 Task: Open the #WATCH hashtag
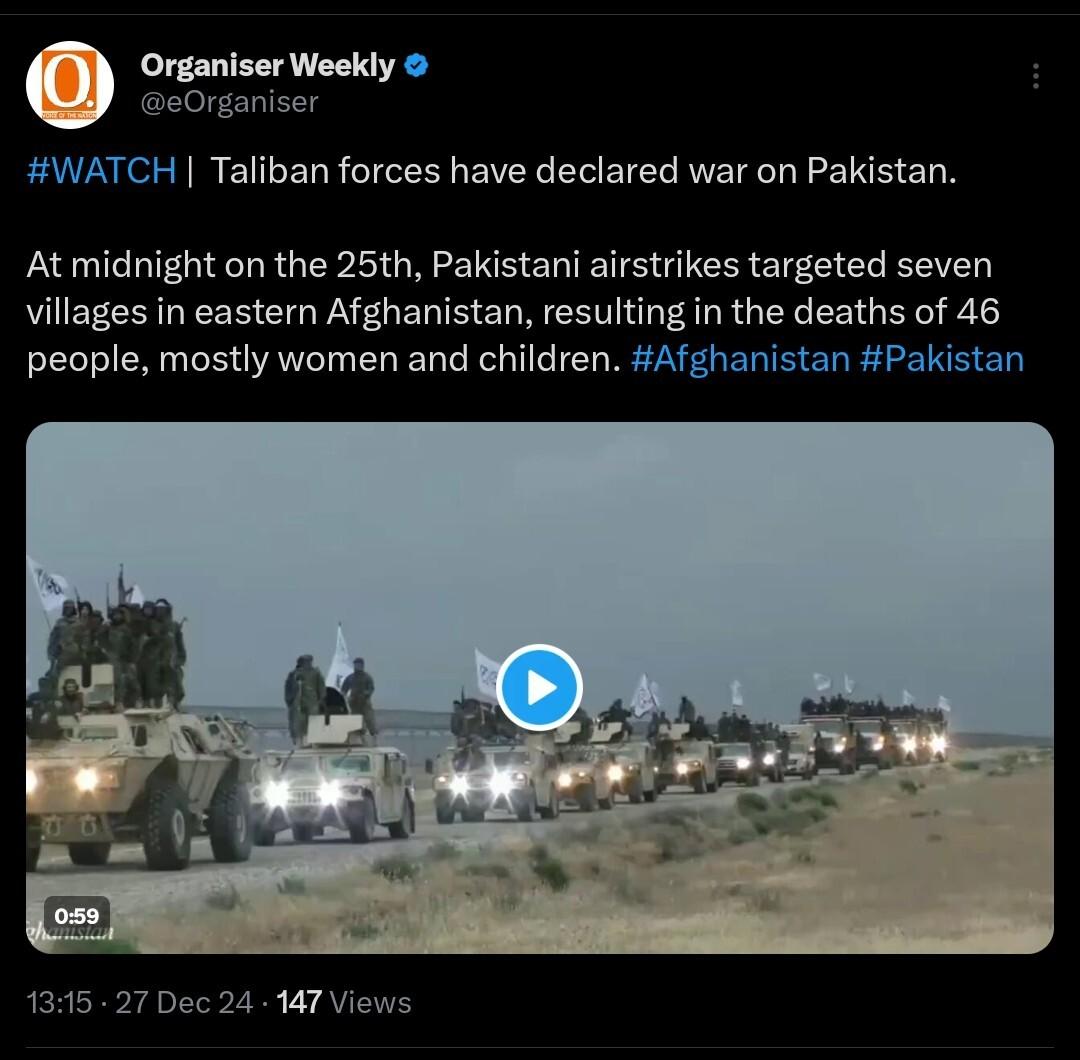point(101,170)
